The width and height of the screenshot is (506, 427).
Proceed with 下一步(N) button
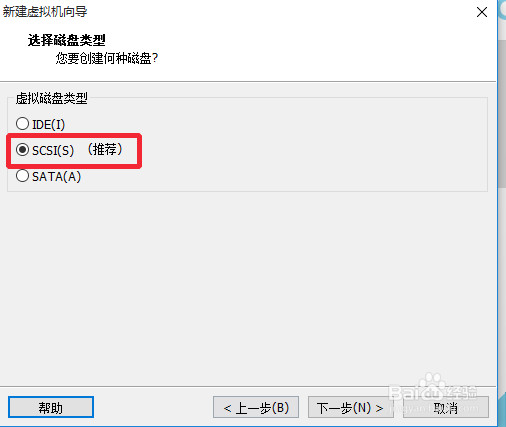coord(351,407)
